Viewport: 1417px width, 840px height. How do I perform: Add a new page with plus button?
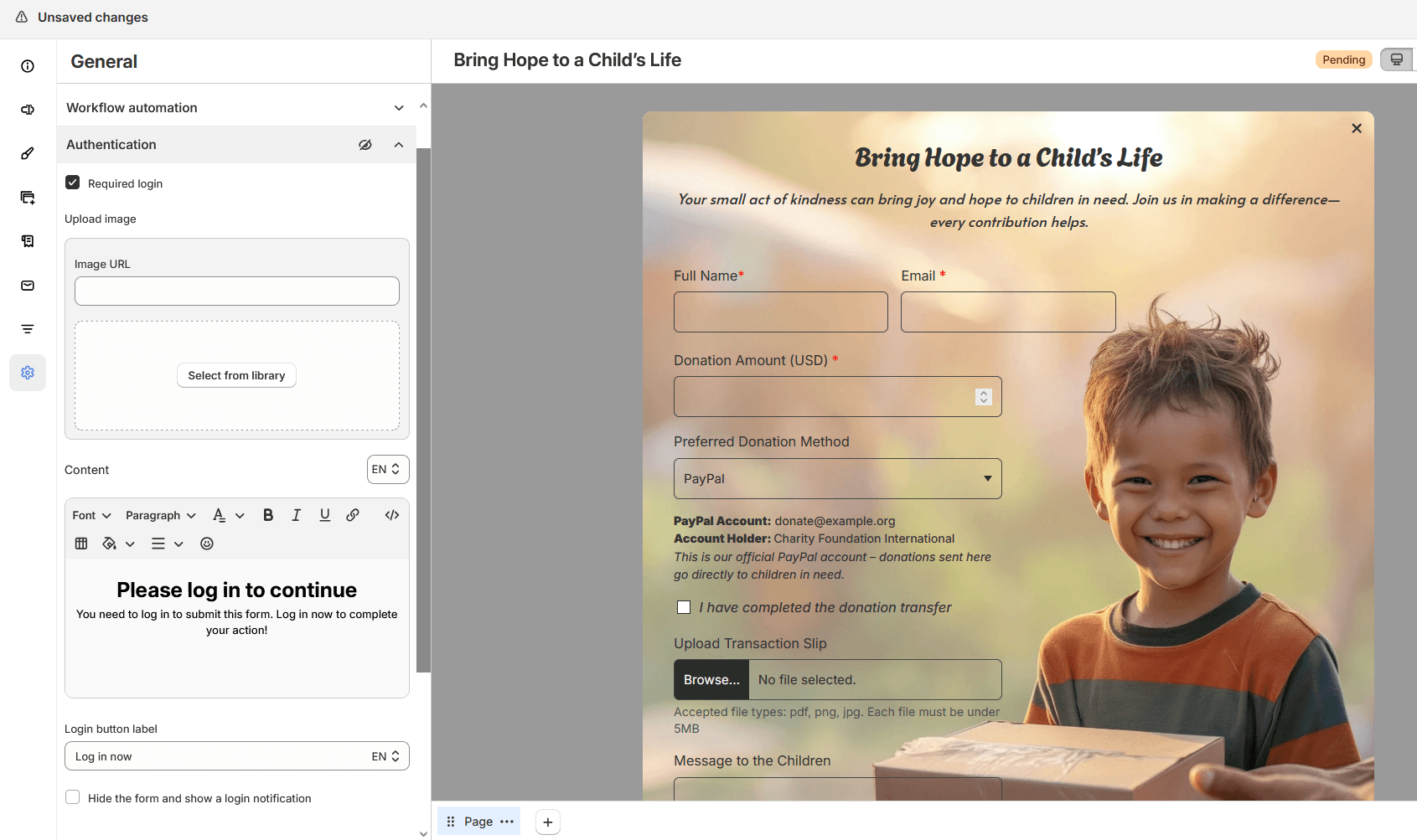pyautogui.click(x=548, y=822)
